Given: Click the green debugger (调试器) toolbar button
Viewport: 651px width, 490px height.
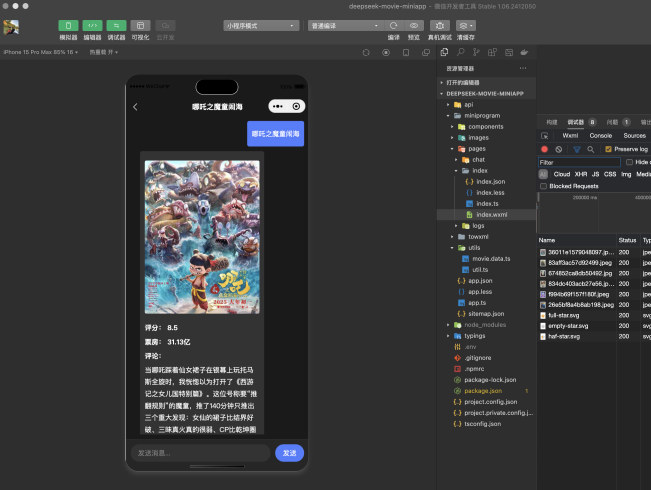Looking at the screenshot, I should tap(116, 25).
